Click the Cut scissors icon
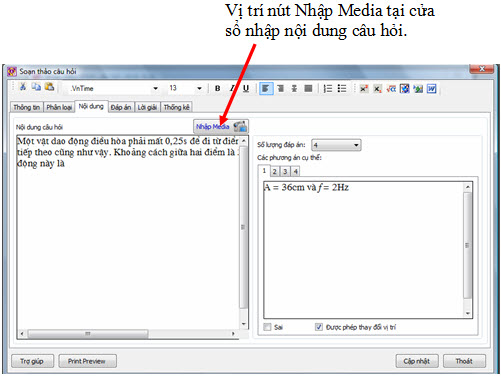The width and height of the screenshot is (501, 376). click(23, 87)
